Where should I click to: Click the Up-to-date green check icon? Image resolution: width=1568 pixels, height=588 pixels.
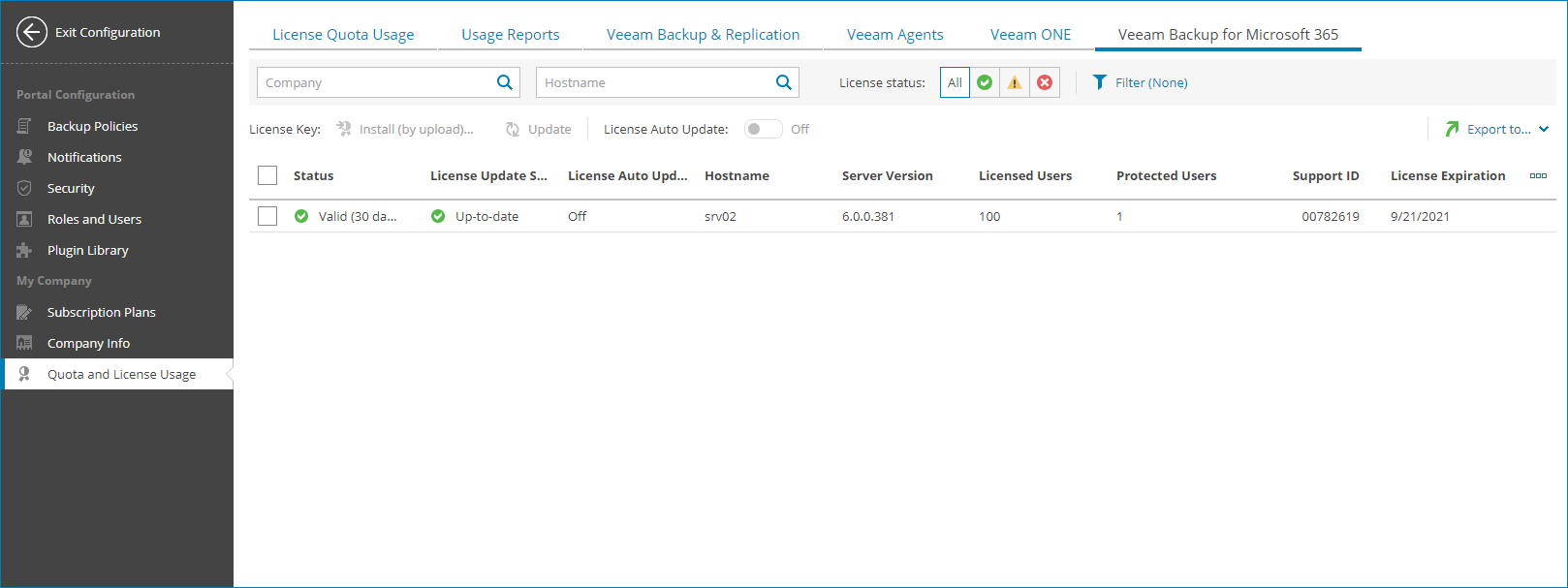pos(438,216)
